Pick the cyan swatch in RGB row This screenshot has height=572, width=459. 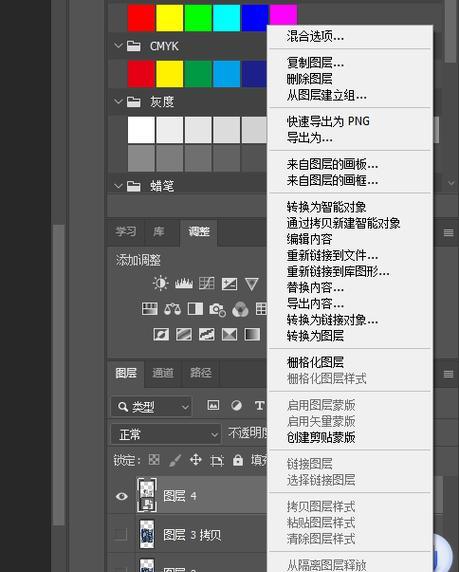pos(227,18)
